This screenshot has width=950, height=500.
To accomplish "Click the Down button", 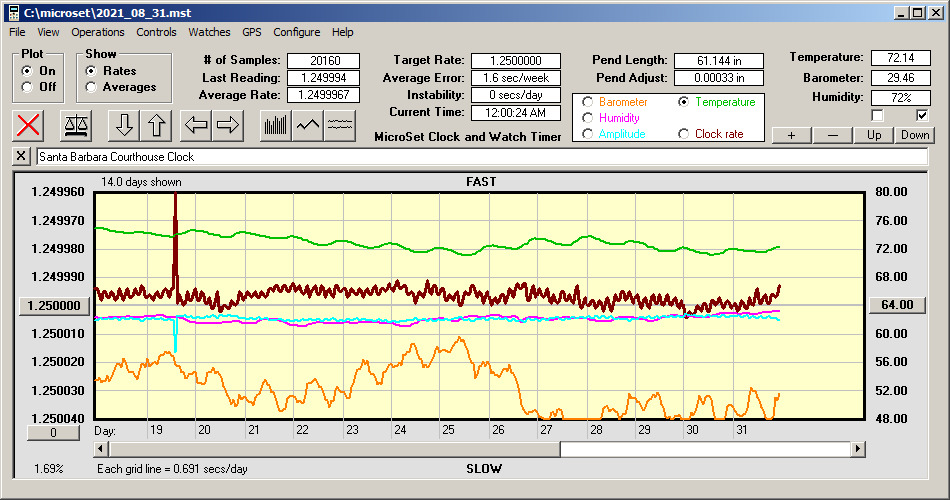I will (915, 135).
